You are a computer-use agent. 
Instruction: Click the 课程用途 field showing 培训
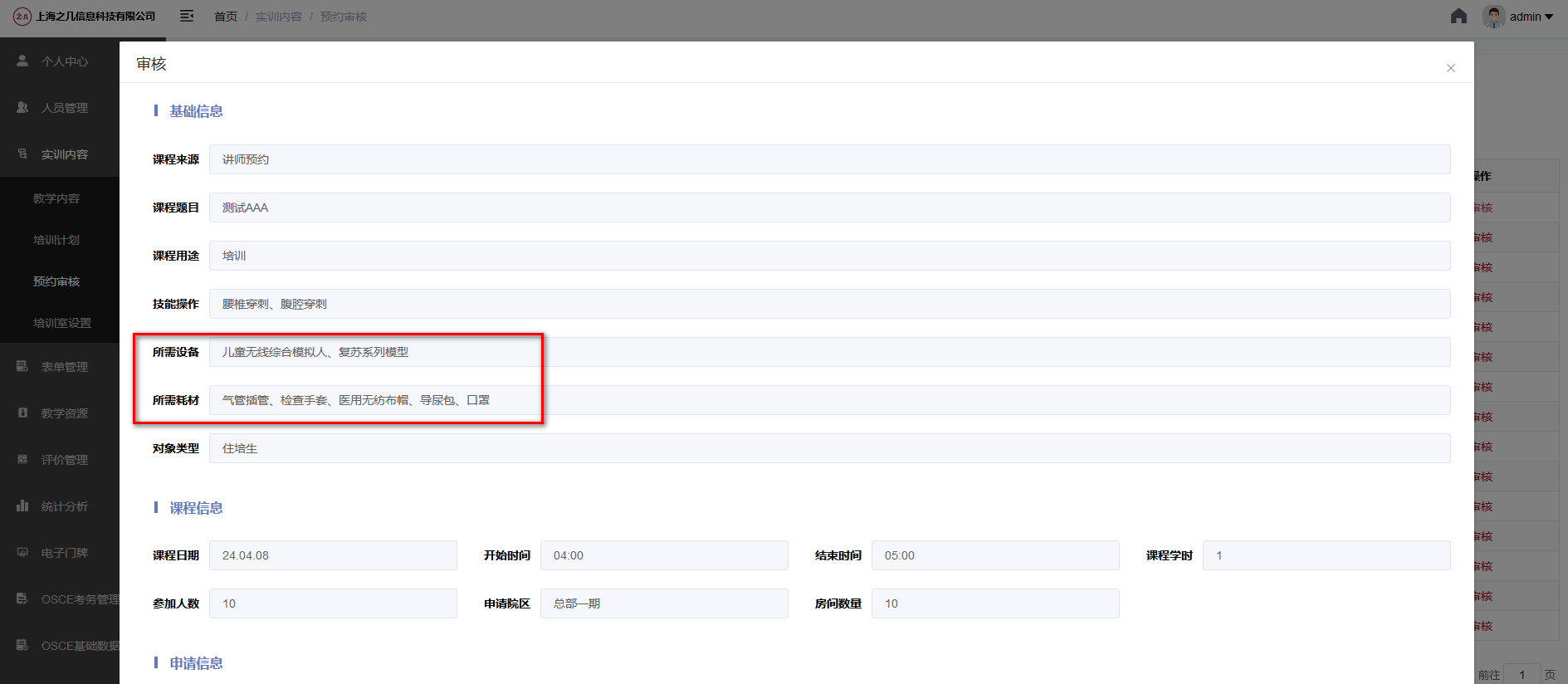(829, 256)
